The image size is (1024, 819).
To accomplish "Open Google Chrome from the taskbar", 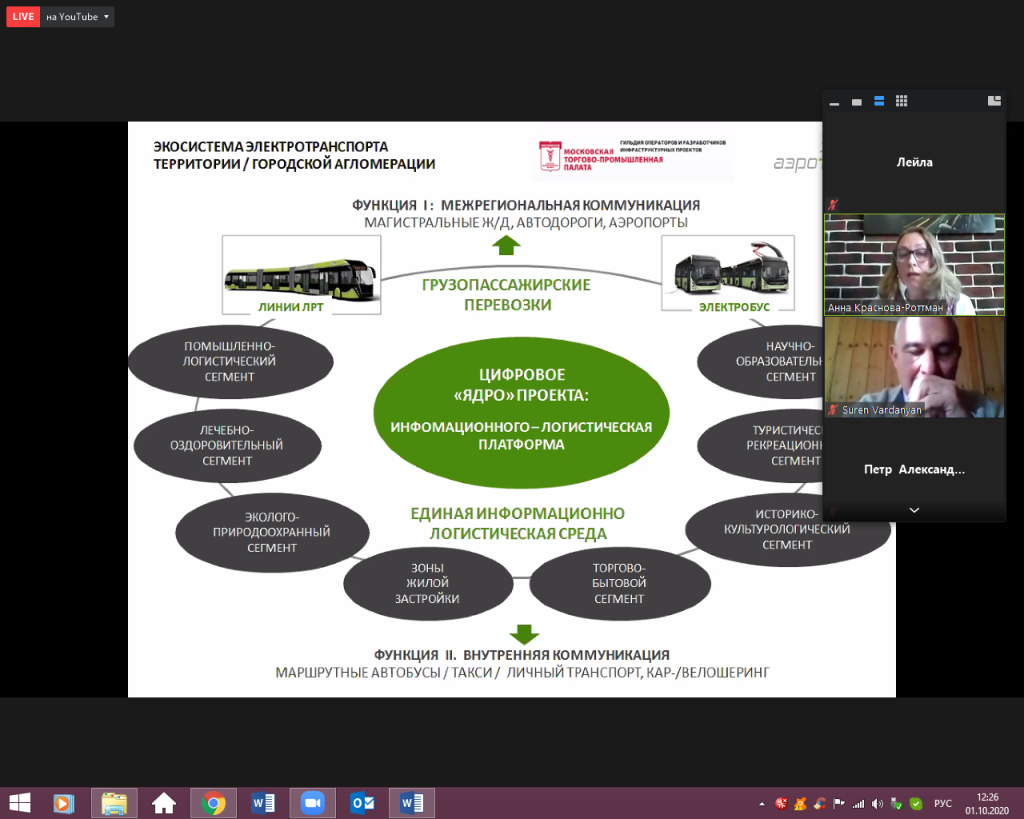I will (213, 803).
